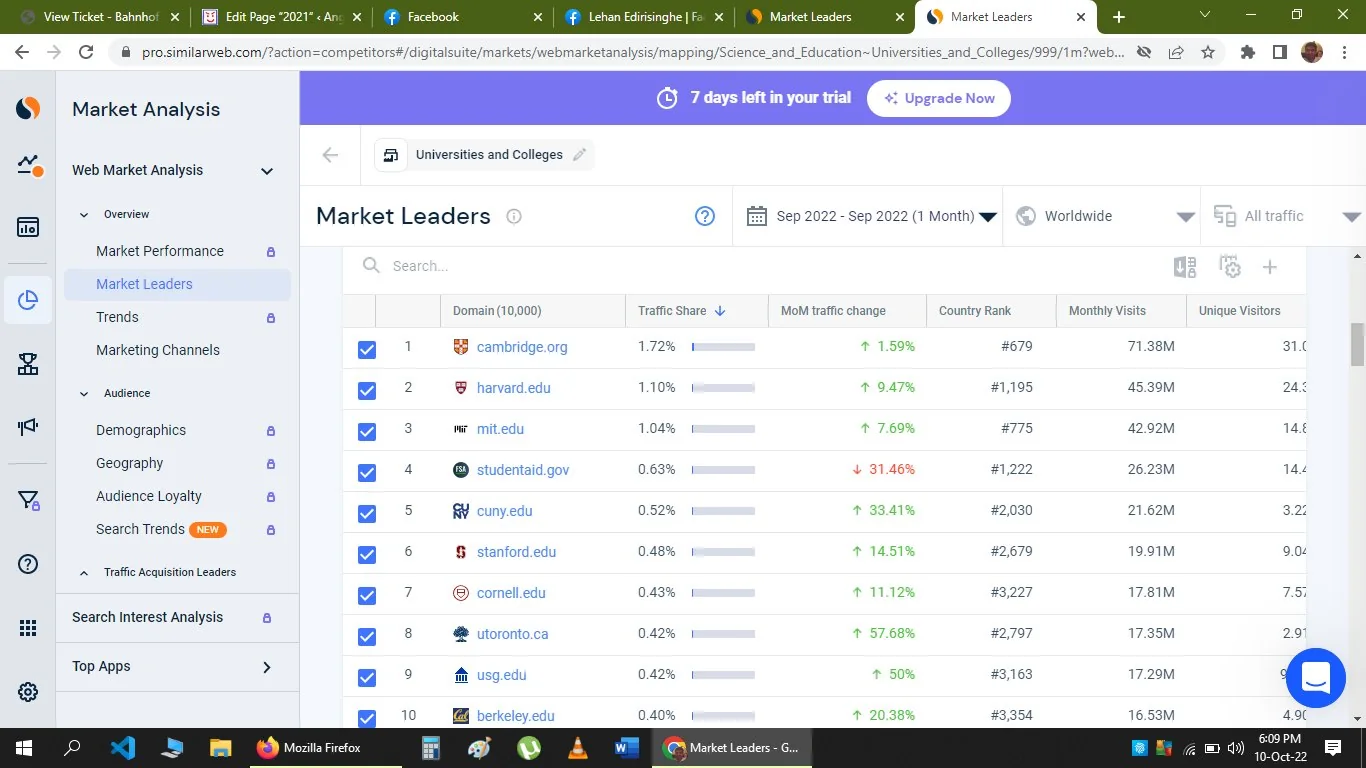The image size is (1366, 768).
Task: Open the dashboard panel icon in left rail
Action: pos(28,228)
